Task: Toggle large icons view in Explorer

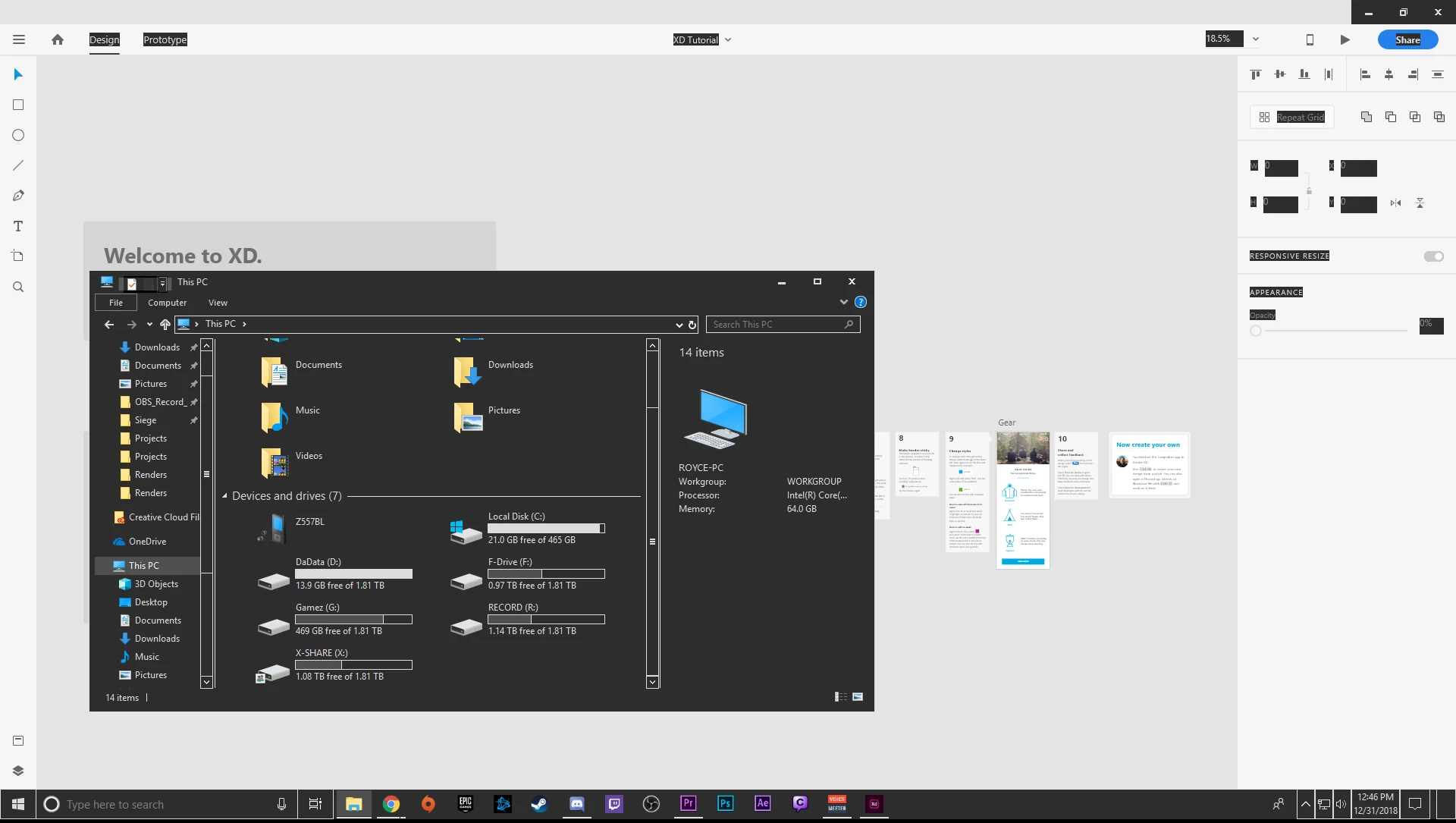Action: point(858,697)
